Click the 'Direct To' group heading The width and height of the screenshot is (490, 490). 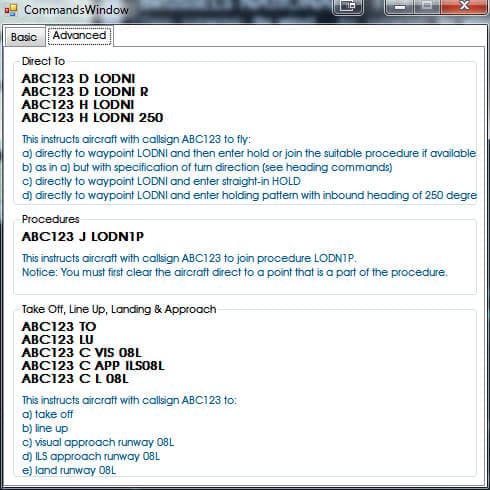(43, 61)
